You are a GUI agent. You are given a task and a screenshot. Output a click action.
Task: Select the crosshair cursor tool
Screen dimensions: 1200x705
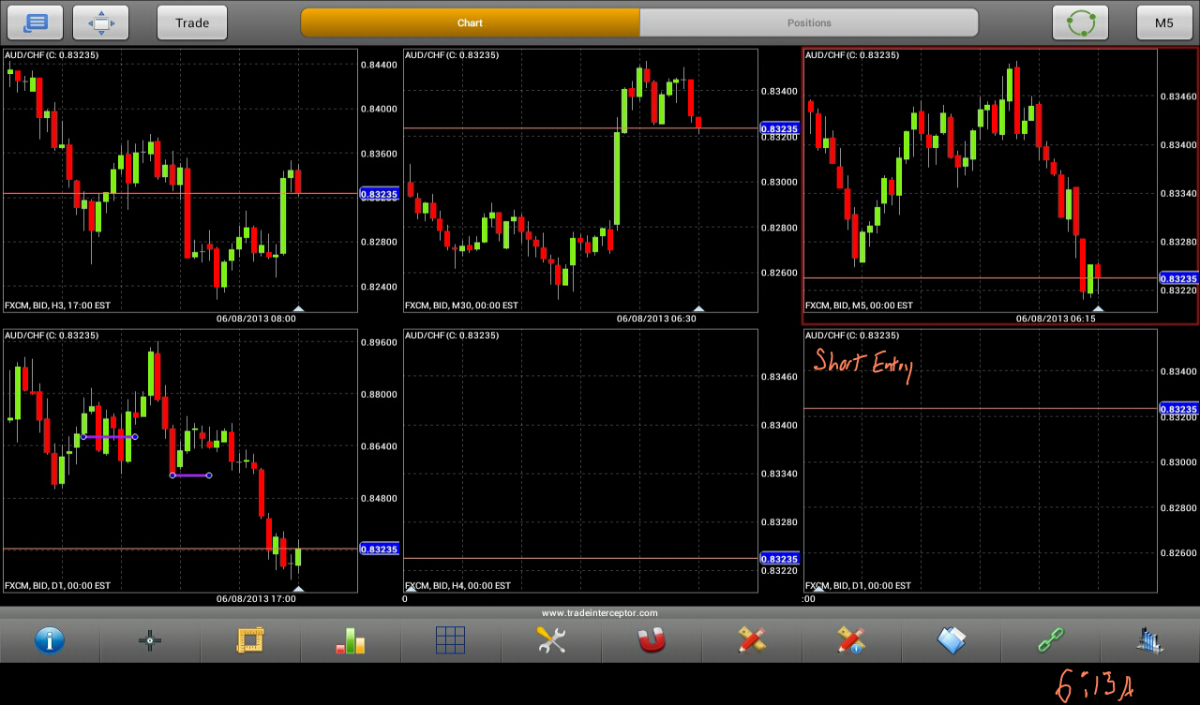coord(150,640)
